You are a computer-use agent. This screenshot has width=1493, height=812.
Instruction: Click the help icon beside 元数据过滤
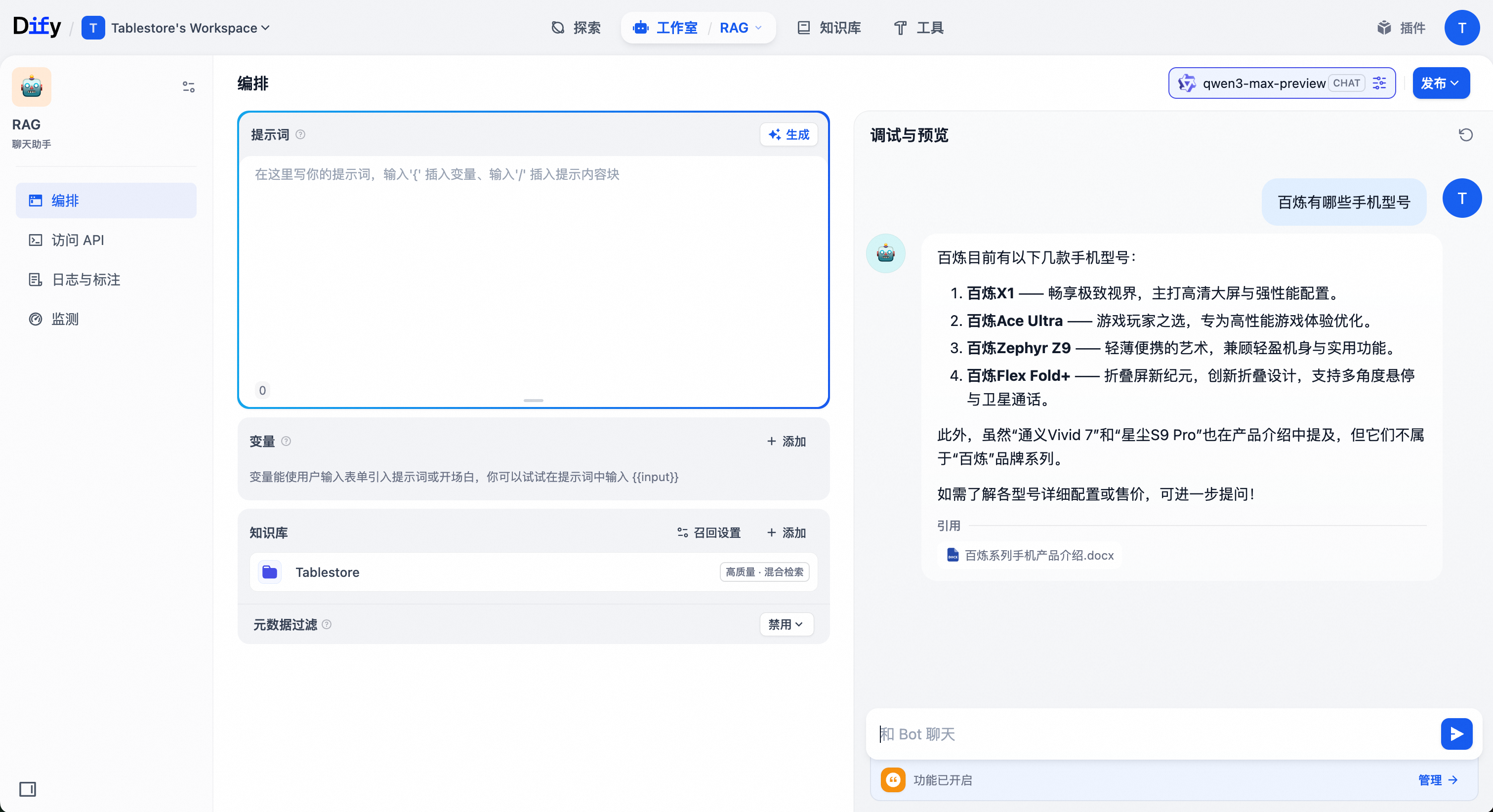327,624
